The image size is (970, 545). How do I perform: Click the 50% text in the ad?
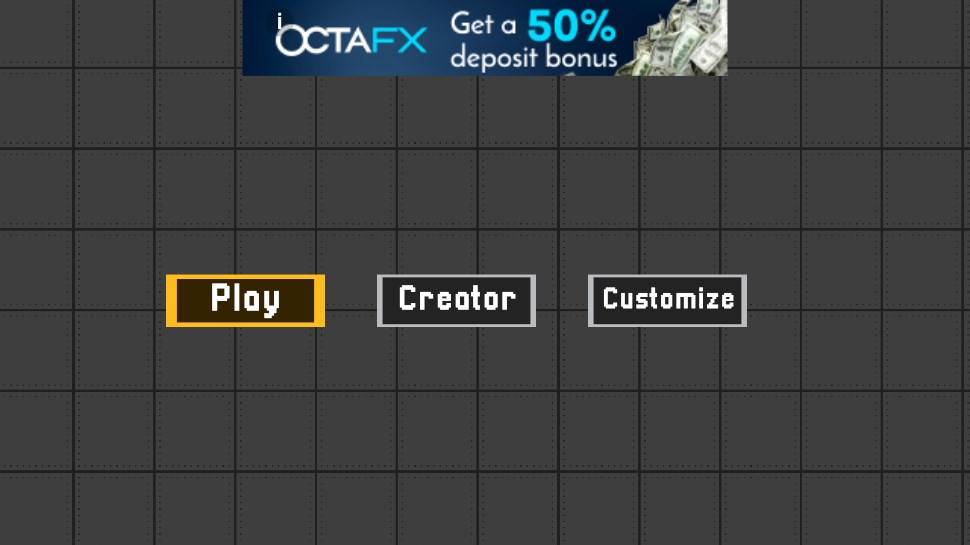pos(571,27)
